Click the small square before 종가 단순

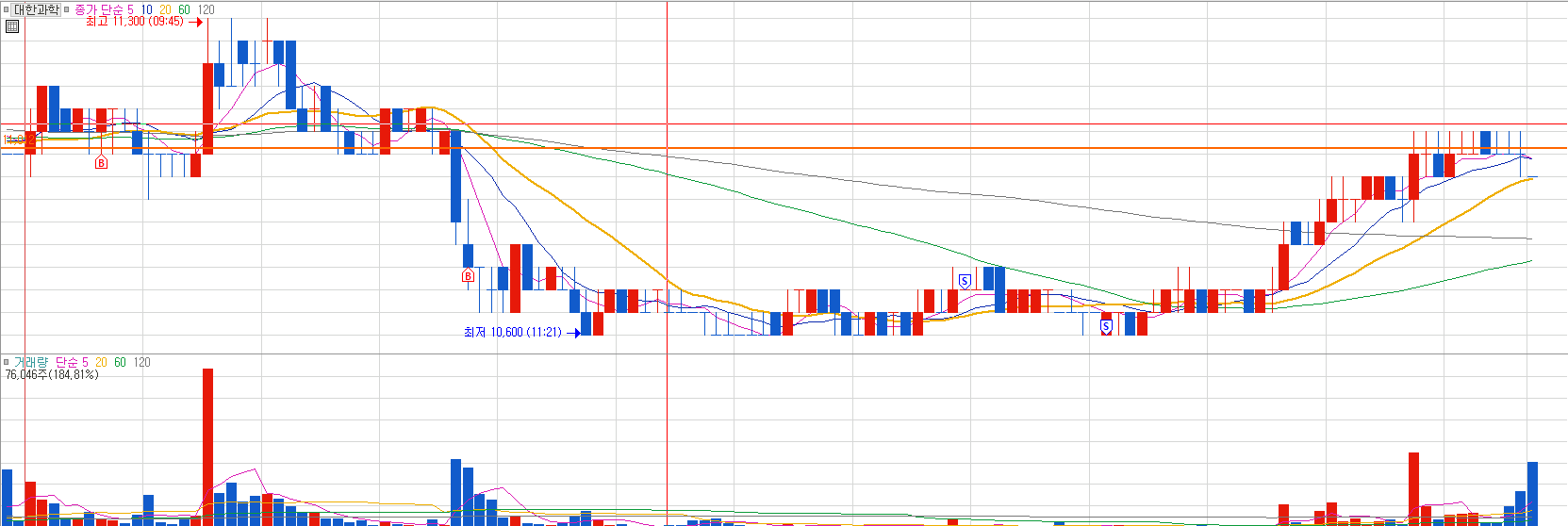click(x=66, y=9)
